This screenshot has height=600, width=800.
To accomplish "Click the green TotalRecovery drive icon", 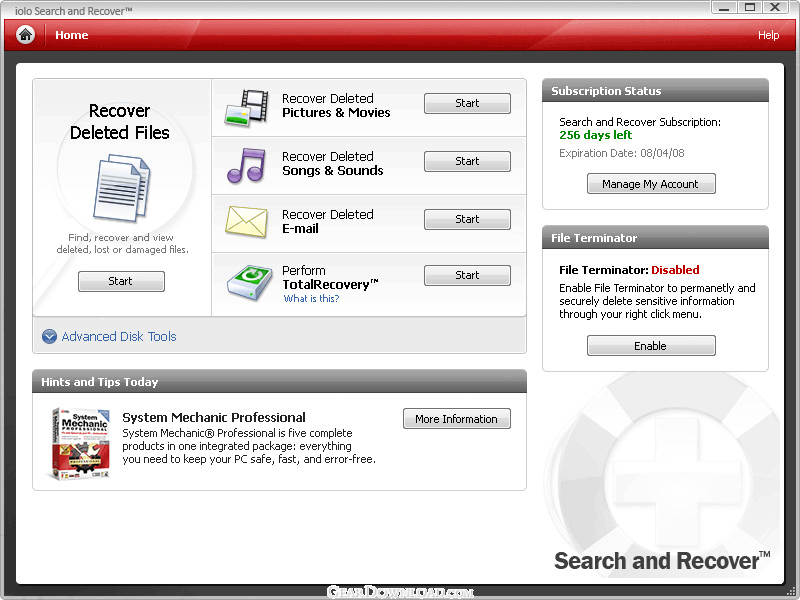I will pos(250,282).
